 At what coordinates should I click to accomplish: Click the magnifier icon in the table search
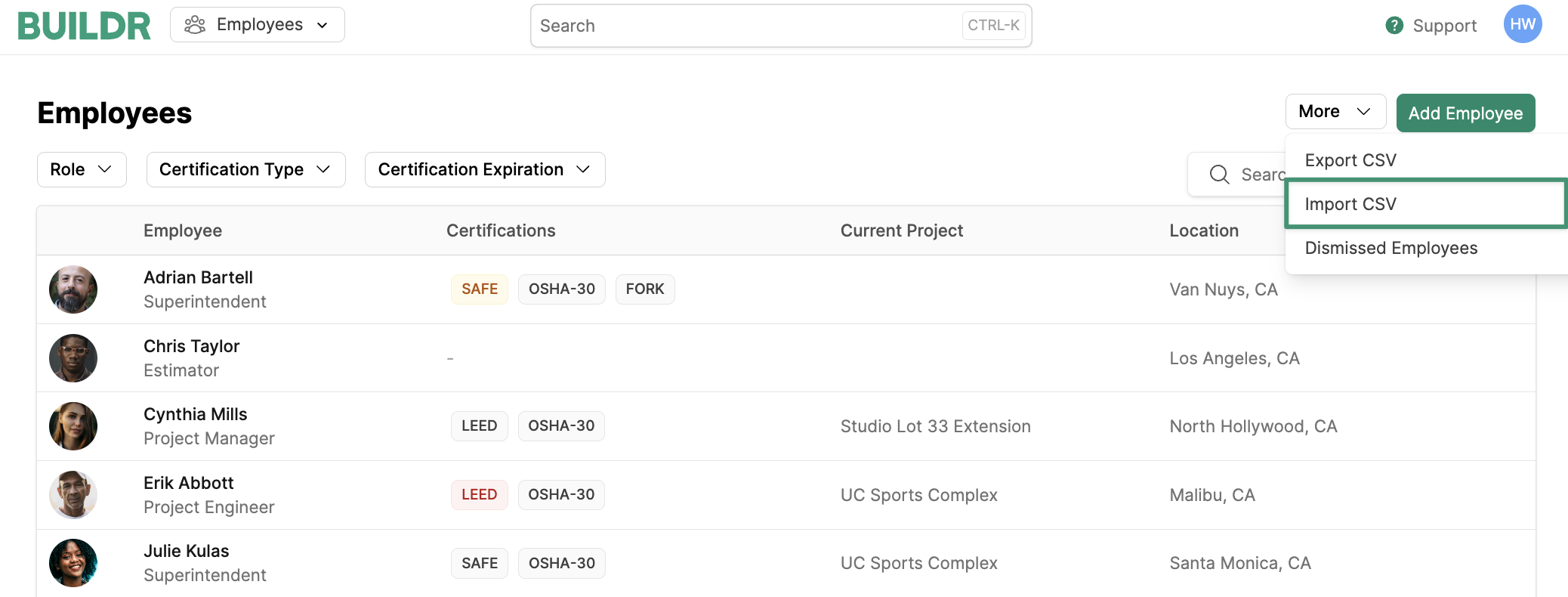click(1219, 175)
